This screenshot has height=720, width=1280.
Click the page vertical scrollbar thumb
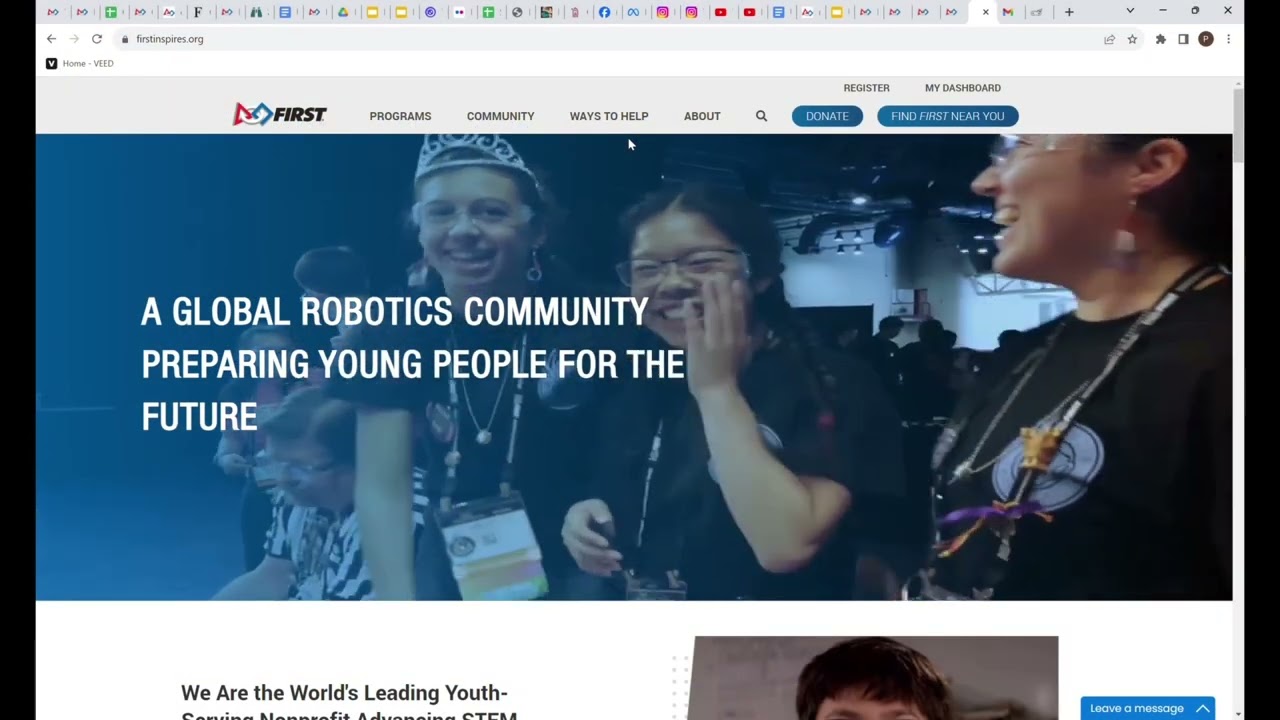(1238, 125)
